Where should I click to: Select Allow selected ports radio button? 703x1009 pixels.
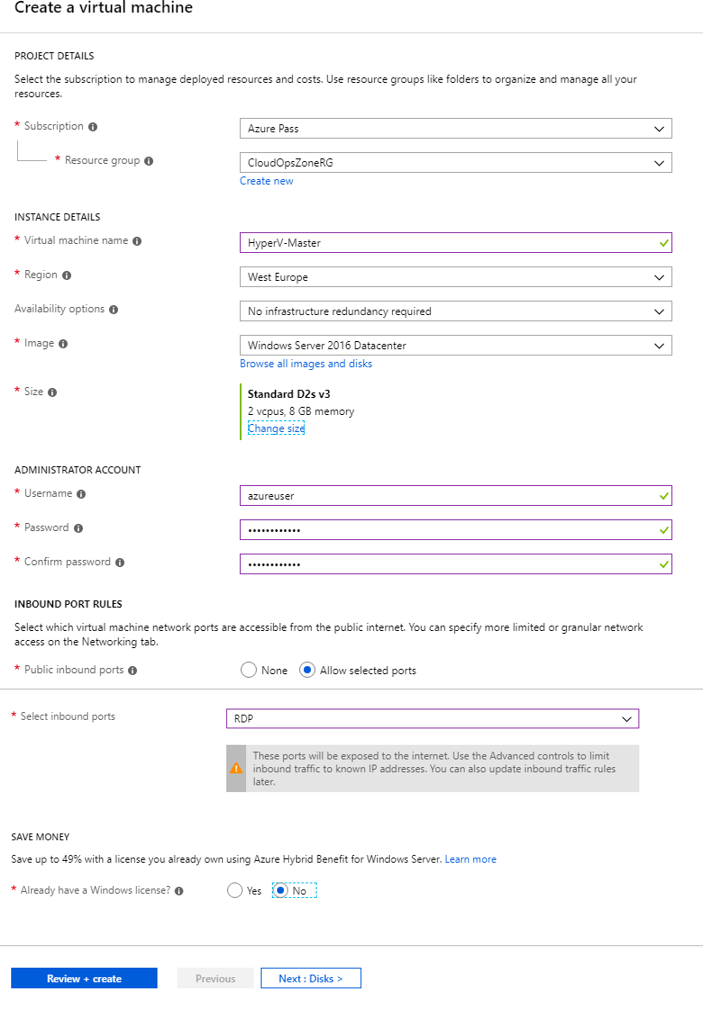tap(307, 670)
